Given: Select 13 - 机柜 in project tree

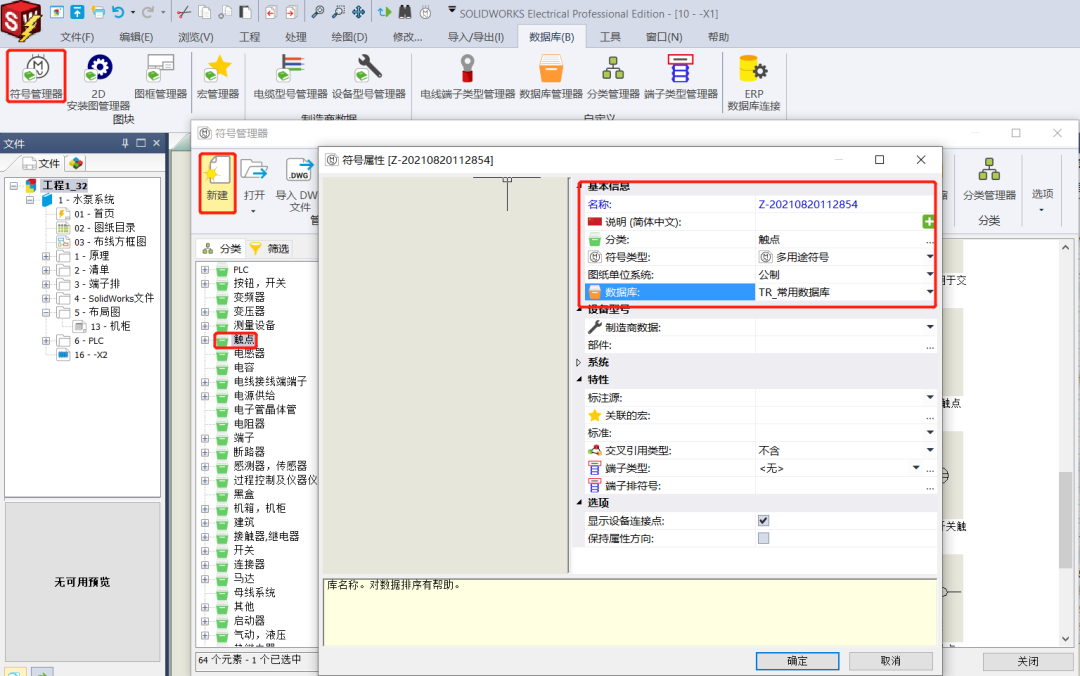Looking at the screenshot, I should click(110, 326).
